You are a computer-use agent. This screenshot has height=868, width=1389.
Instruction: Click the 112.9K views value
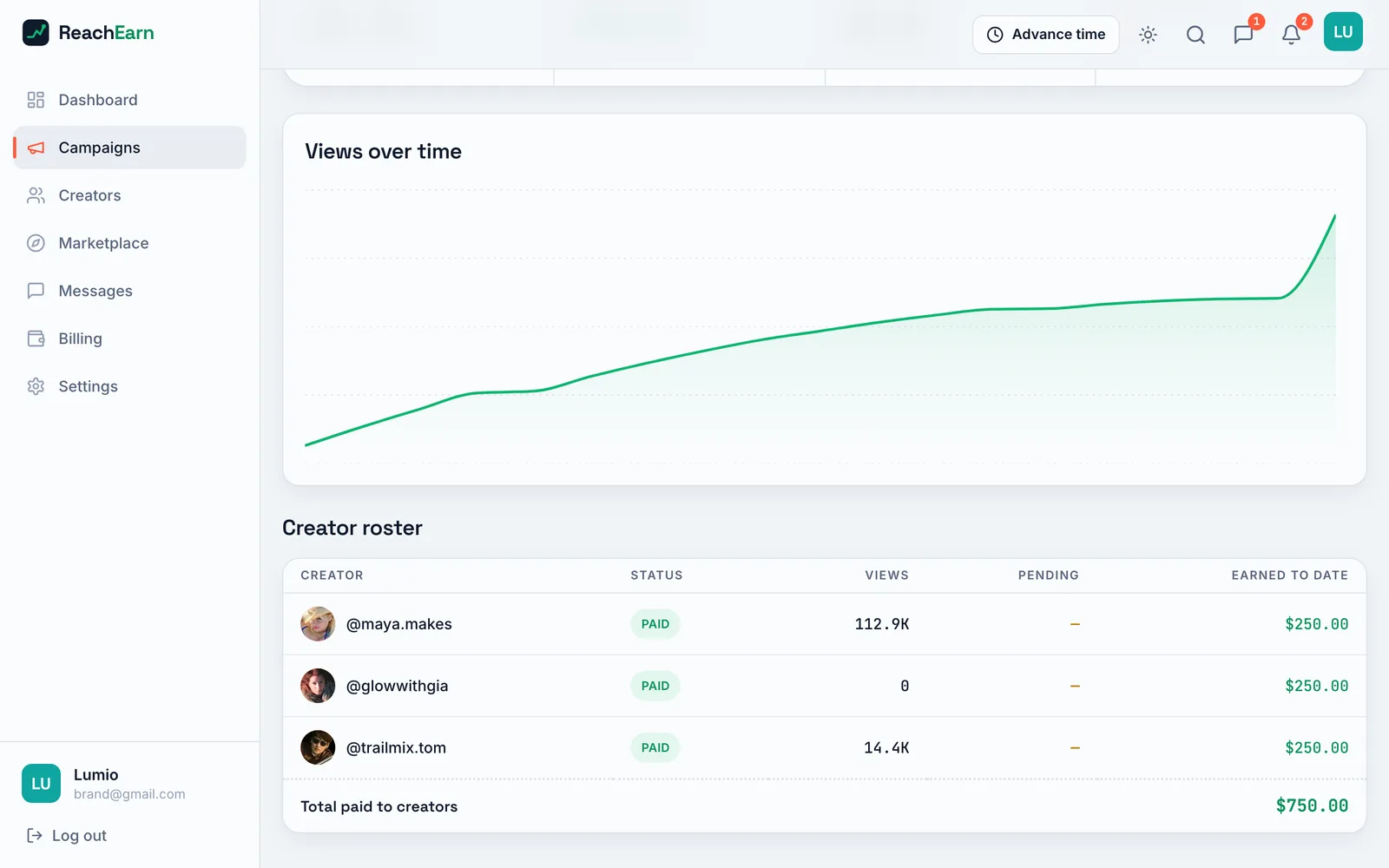[x=882, y=624]
